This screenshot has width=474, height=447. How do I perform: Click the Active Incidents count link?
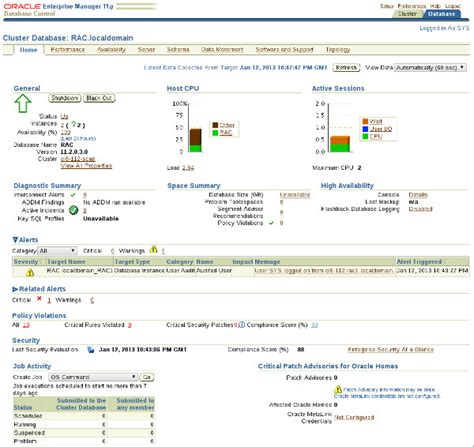(85, 211)
